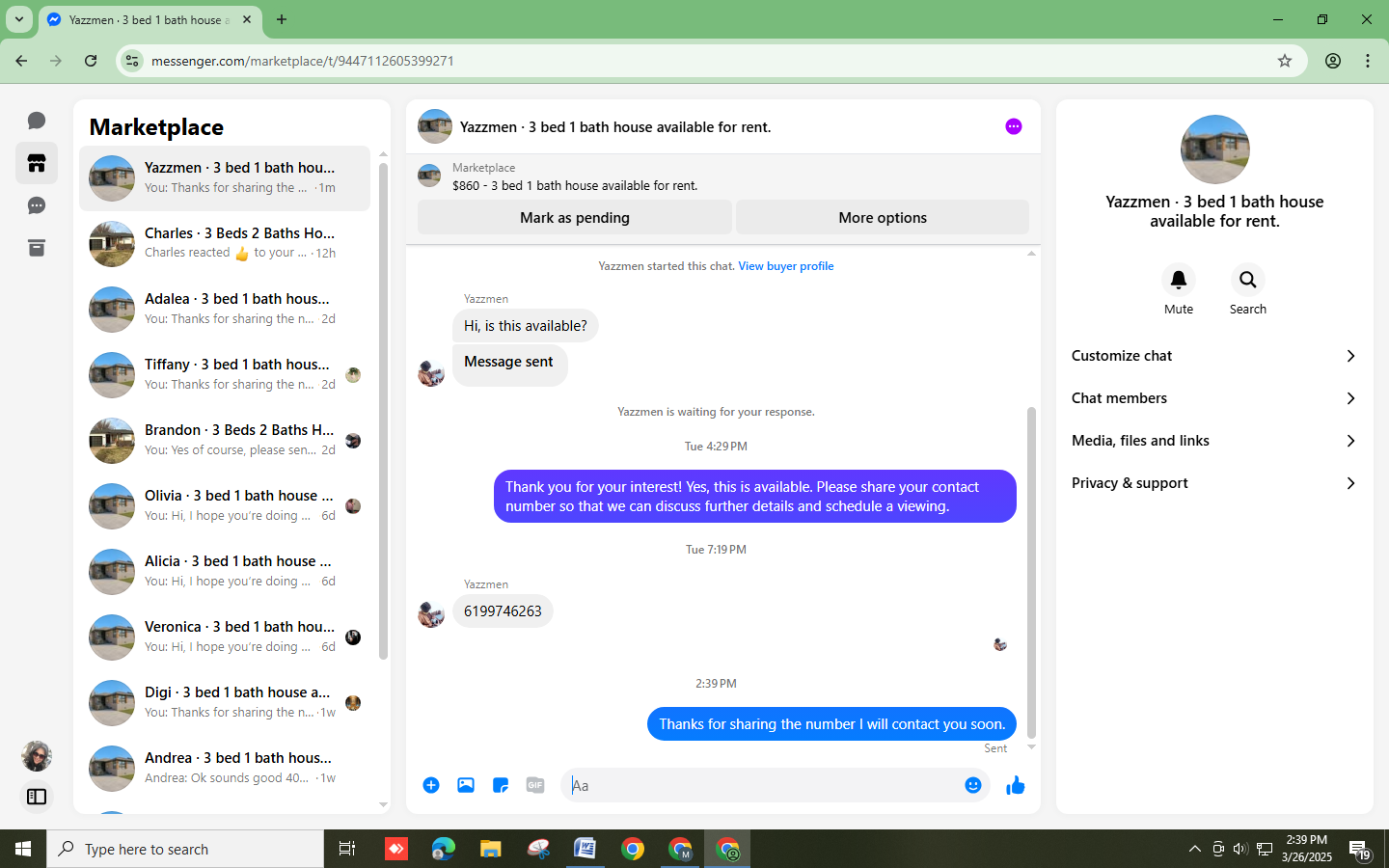Open Brandon 3 Beds 2 Baths conversation

pyautogui.click(x=225, y=441)
